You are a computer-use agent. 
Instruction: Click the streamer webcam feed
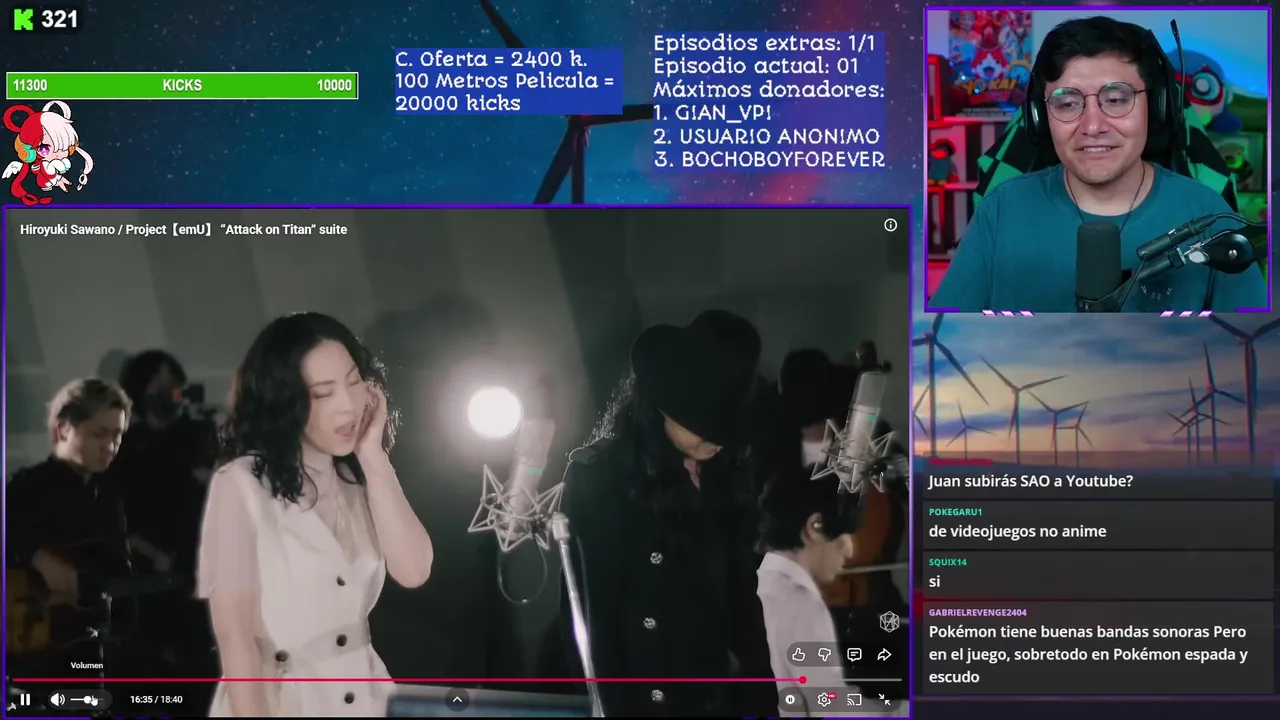click(1098, 161)
